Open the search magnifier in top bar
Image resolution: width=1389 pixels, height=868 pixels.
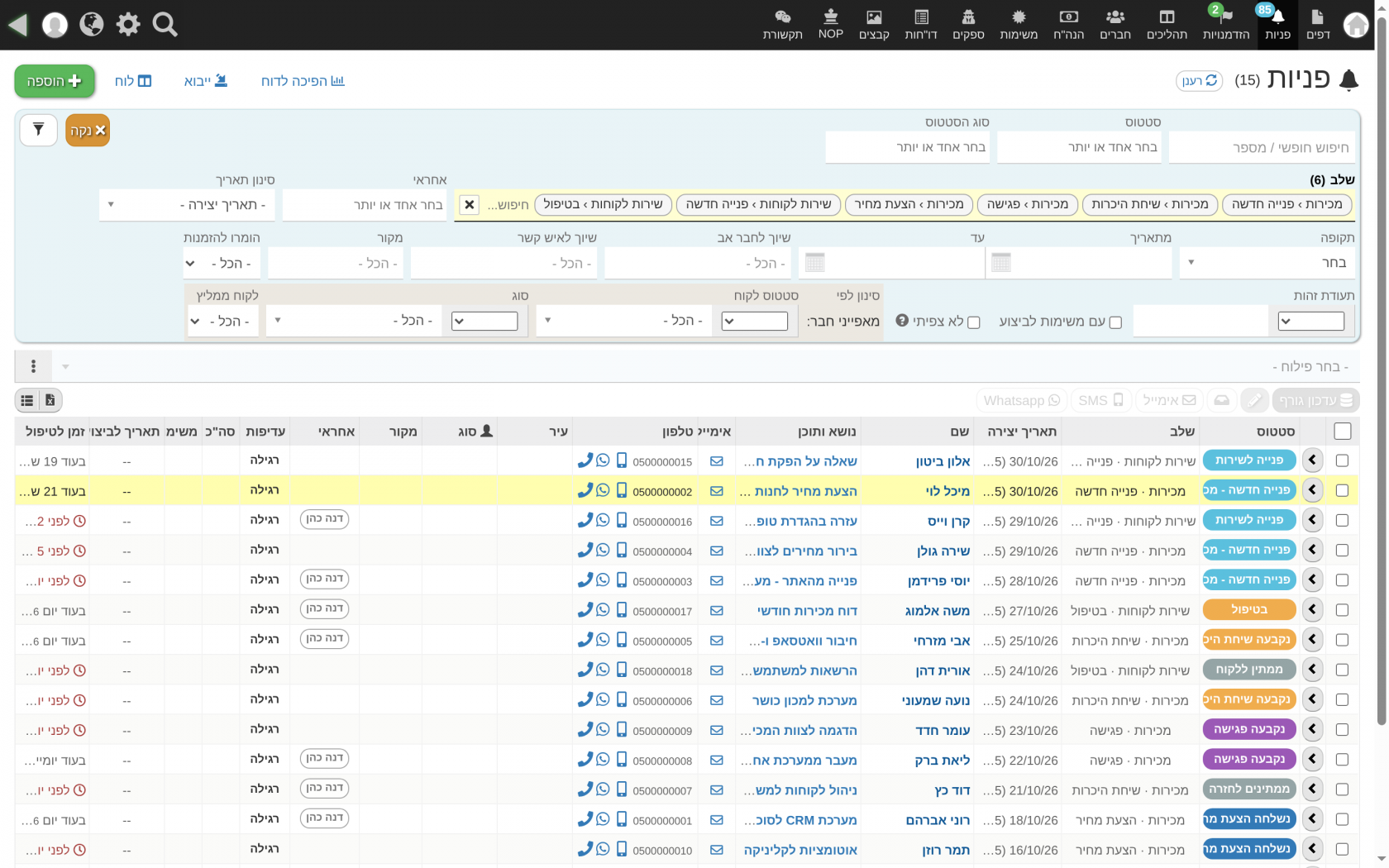165,25
